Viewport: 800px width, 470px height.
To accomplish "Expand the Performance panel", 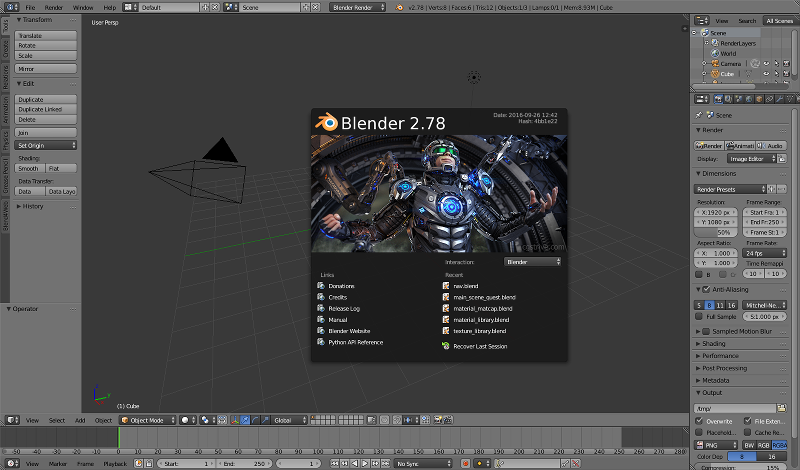I will point(720,355).
